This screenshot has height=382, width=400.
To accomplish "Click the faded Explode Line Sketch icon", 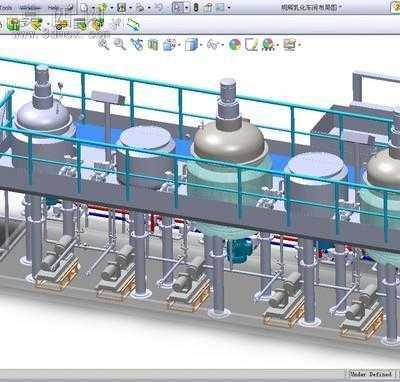I will 116,24.
